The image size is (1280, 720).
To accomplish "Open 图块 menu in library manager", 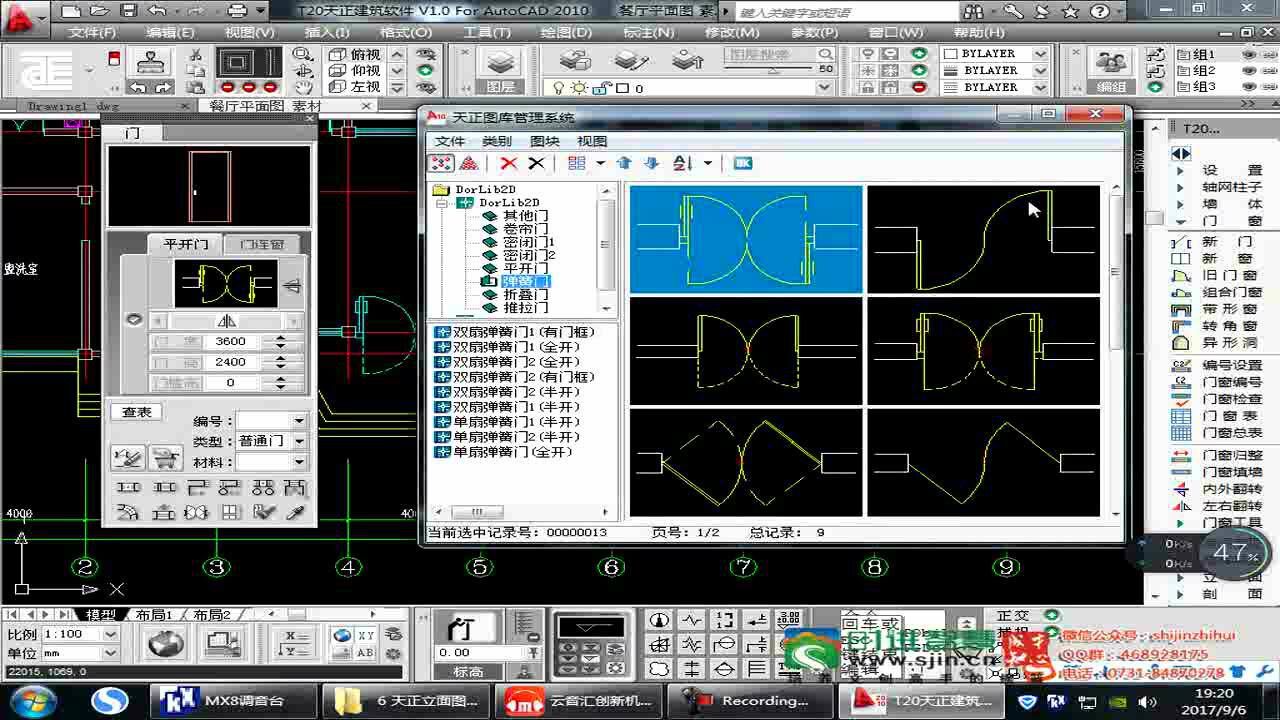I will [x=544, y=141].
